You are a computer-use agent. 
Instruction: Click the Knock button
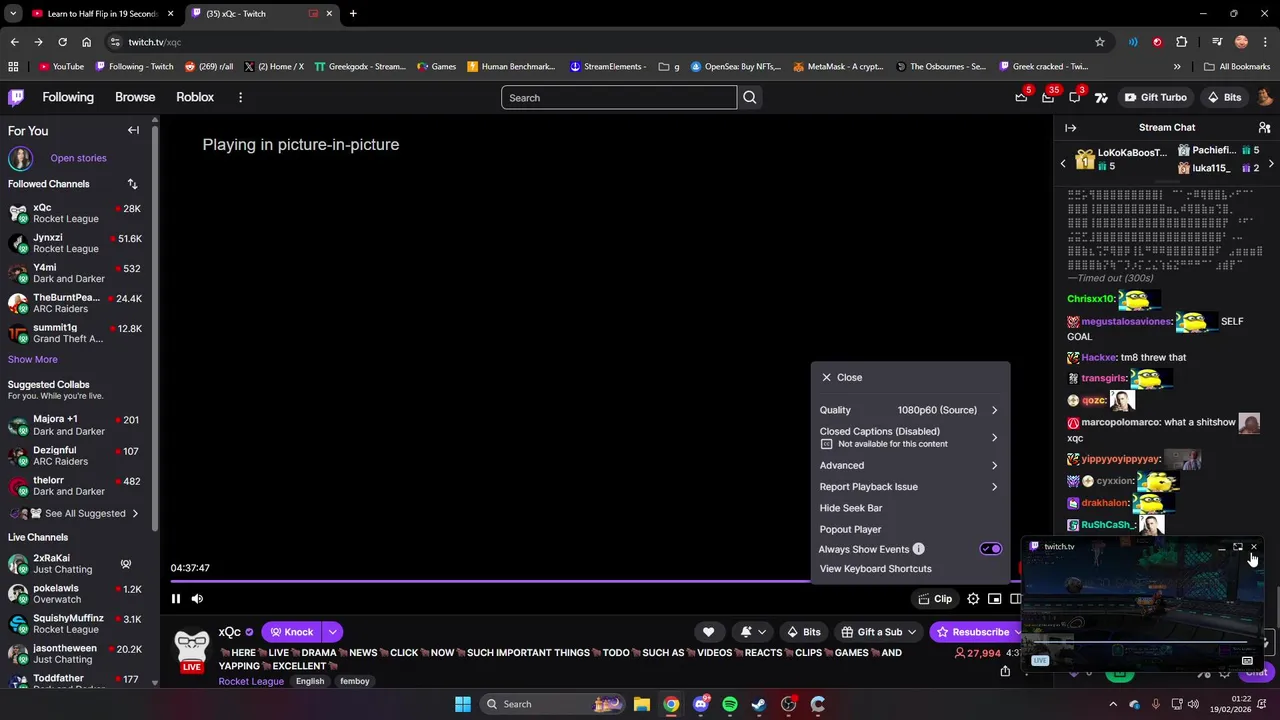click(x=291, y=632)
